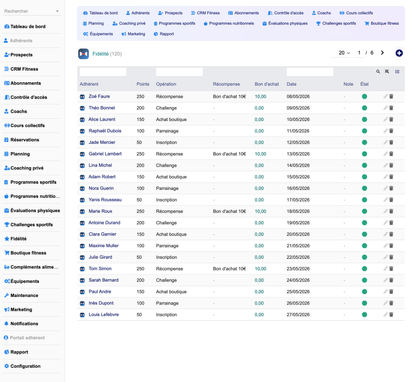Viewport: 416px width, 382px height.
Task: Click the clear filter icon in table header
Action: (x=387, y=72)
